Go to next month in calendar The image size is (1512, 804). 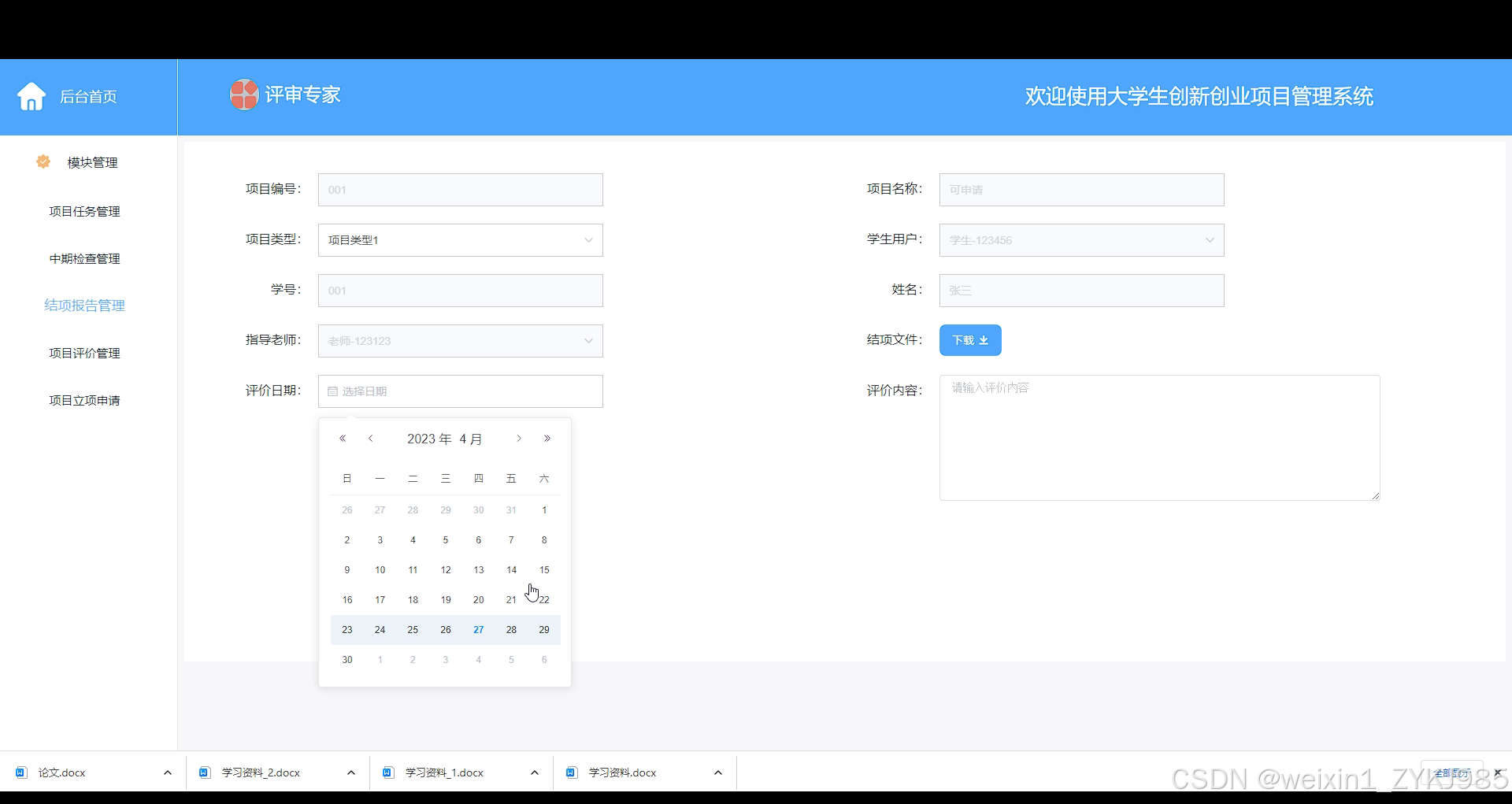519,439
